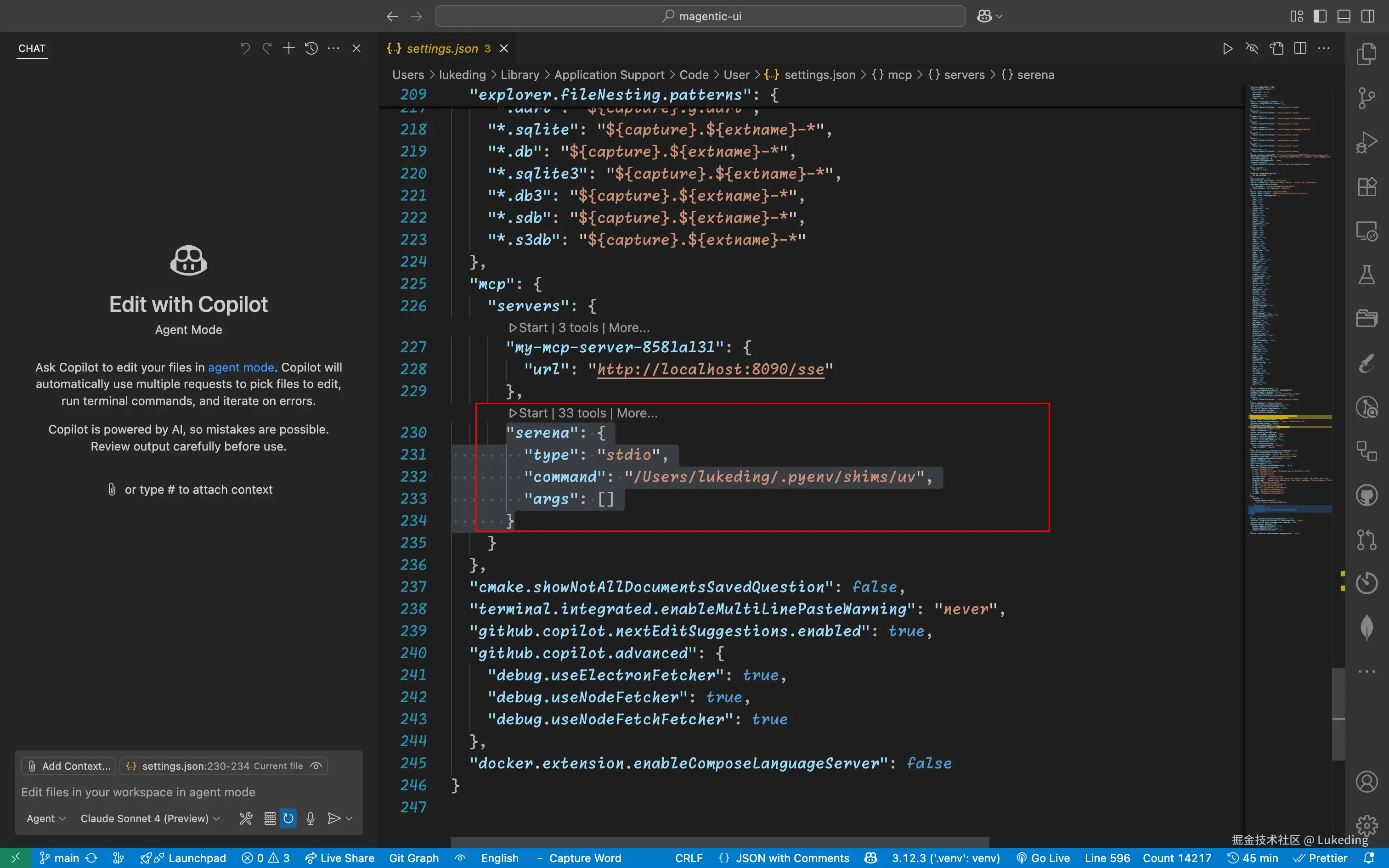Toggle the primary side bar layout button
Viewport: 1389px width, 868px height.
[1320, 16]
